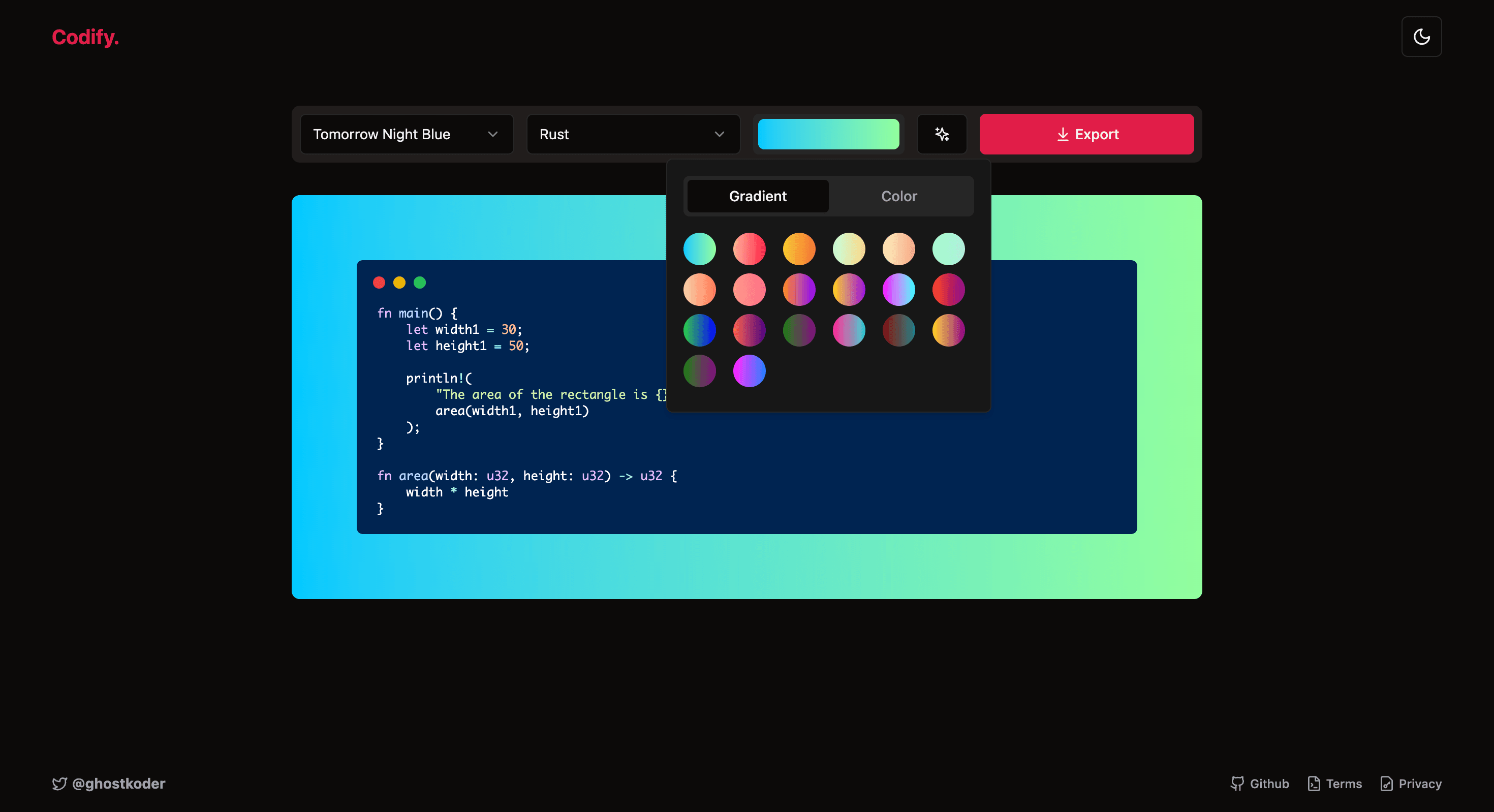The image size is (1494, 812).
Task: Pick the green-to-blue gradient swatch
Action: [699, 330]
